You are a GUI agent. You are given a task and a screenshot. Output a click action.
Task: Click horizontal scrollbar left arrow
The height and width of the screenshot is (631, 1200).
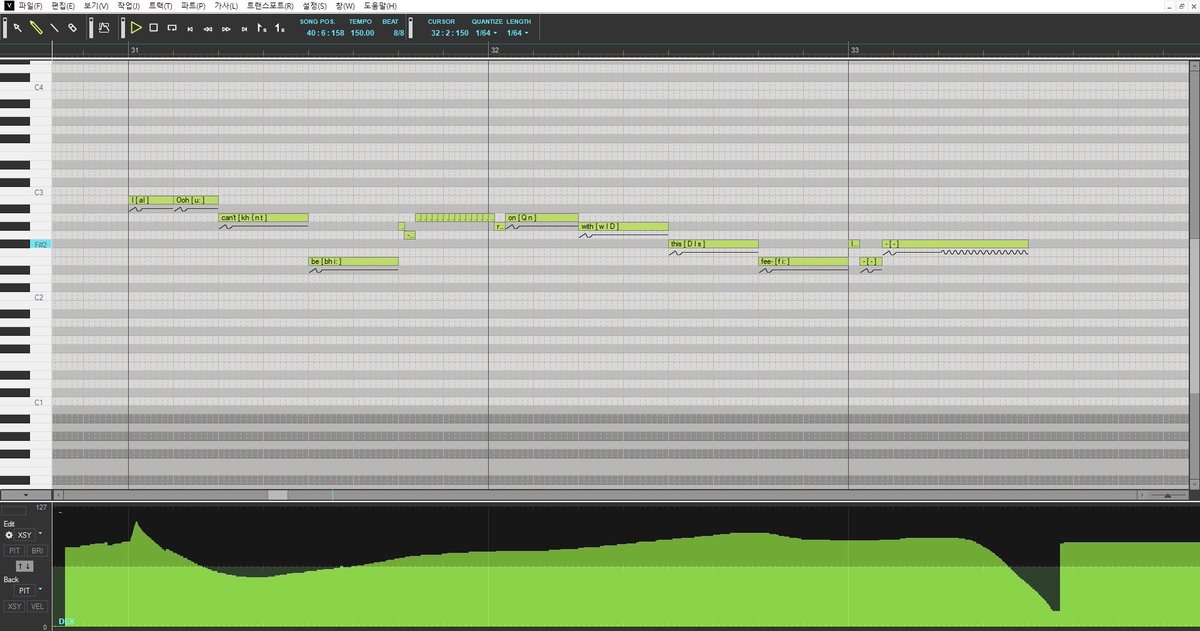pos(58,495)
